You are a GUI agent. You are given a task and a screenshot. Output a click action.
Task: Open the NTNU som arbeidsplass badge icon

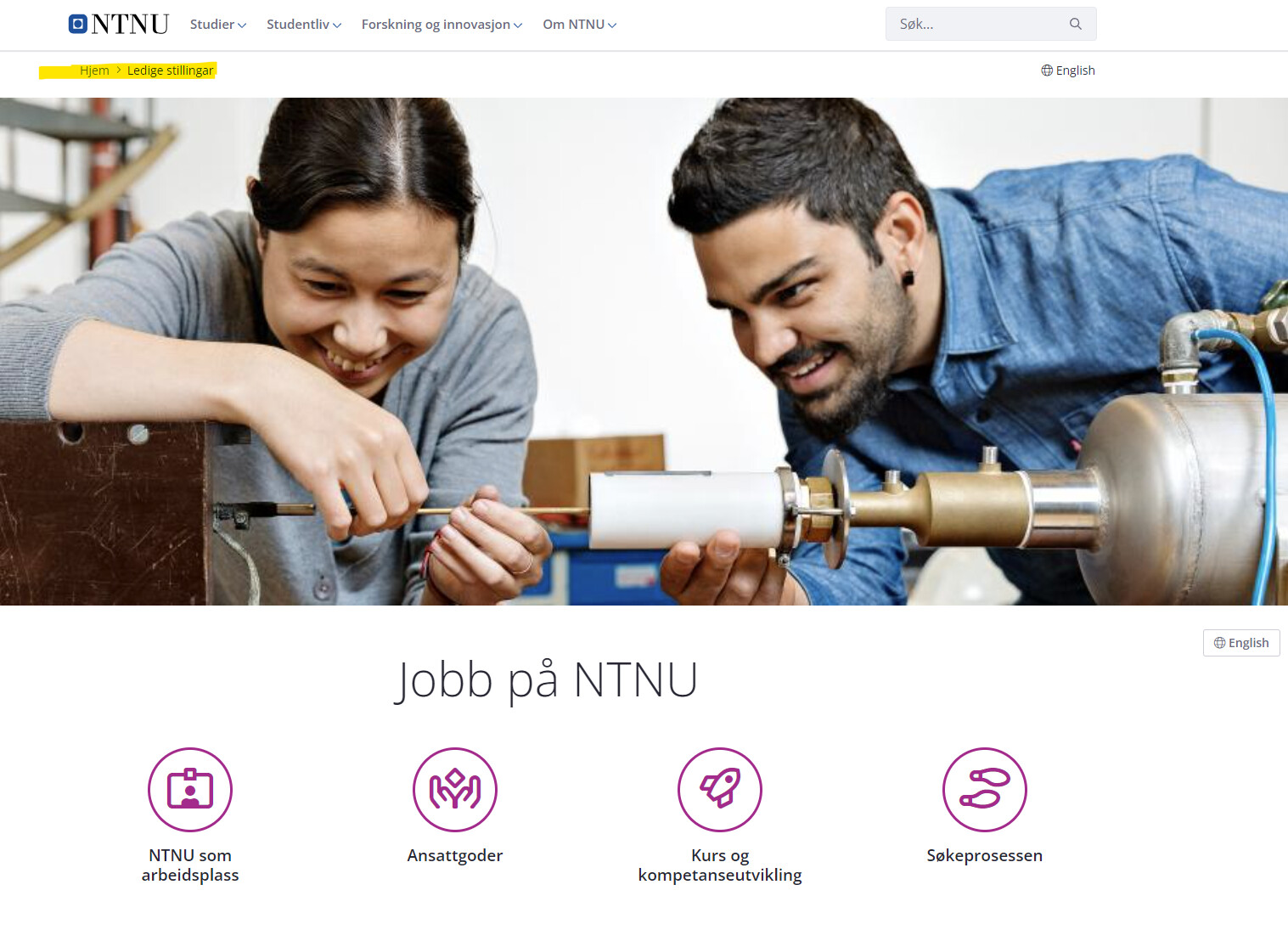190,790
